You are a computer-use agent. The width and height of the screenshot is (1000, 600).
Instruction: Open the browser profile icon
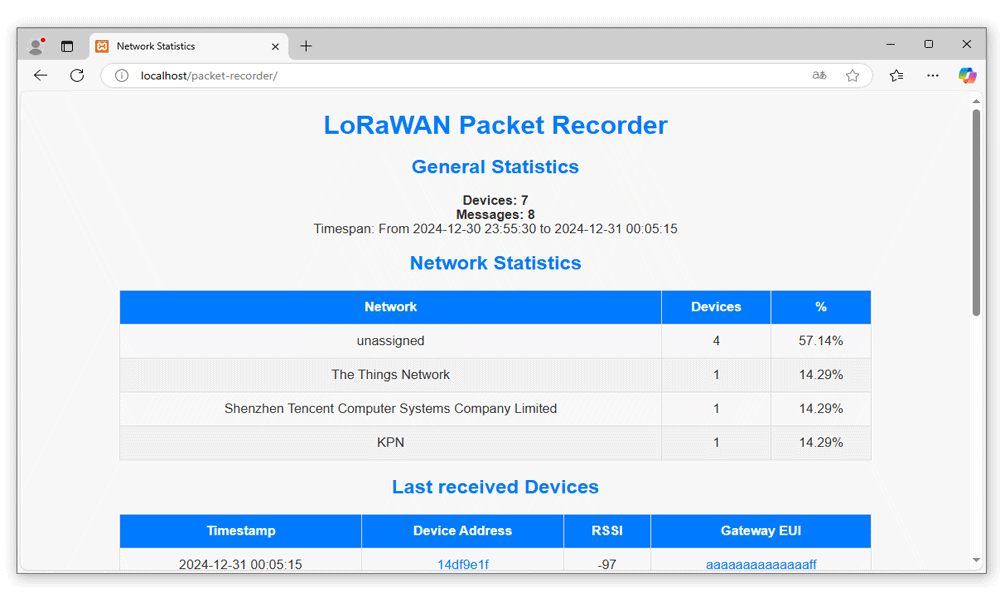point(37,46)
